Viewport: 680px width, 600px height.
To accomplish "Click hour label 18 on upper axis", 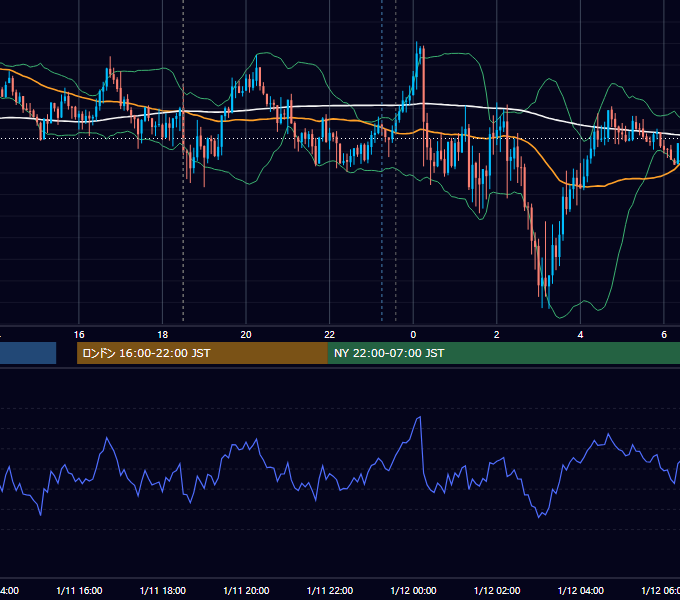I will (x=163, y=335).
